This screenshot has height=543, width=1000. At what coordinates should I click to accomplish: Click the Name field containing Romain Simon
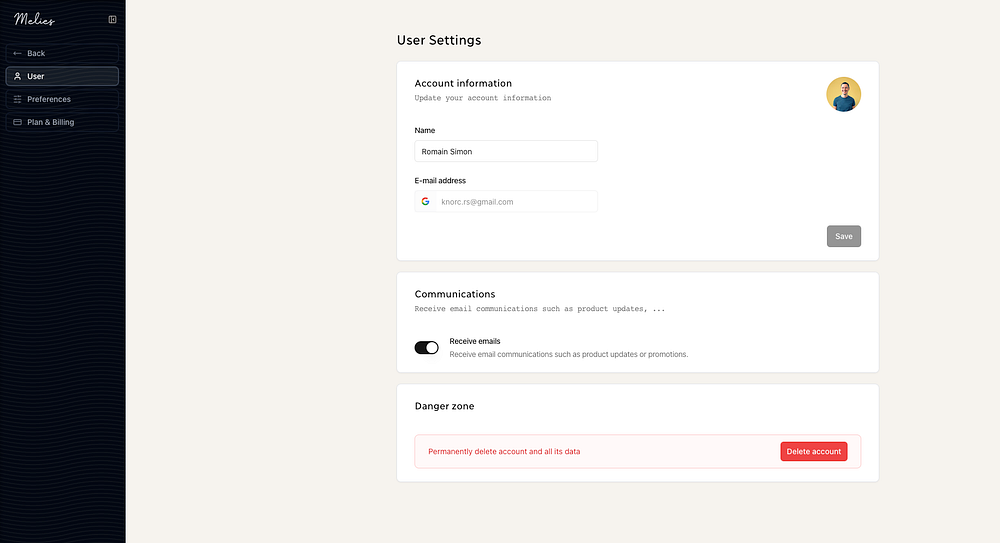pyautogui.click(x=506, y=151)
